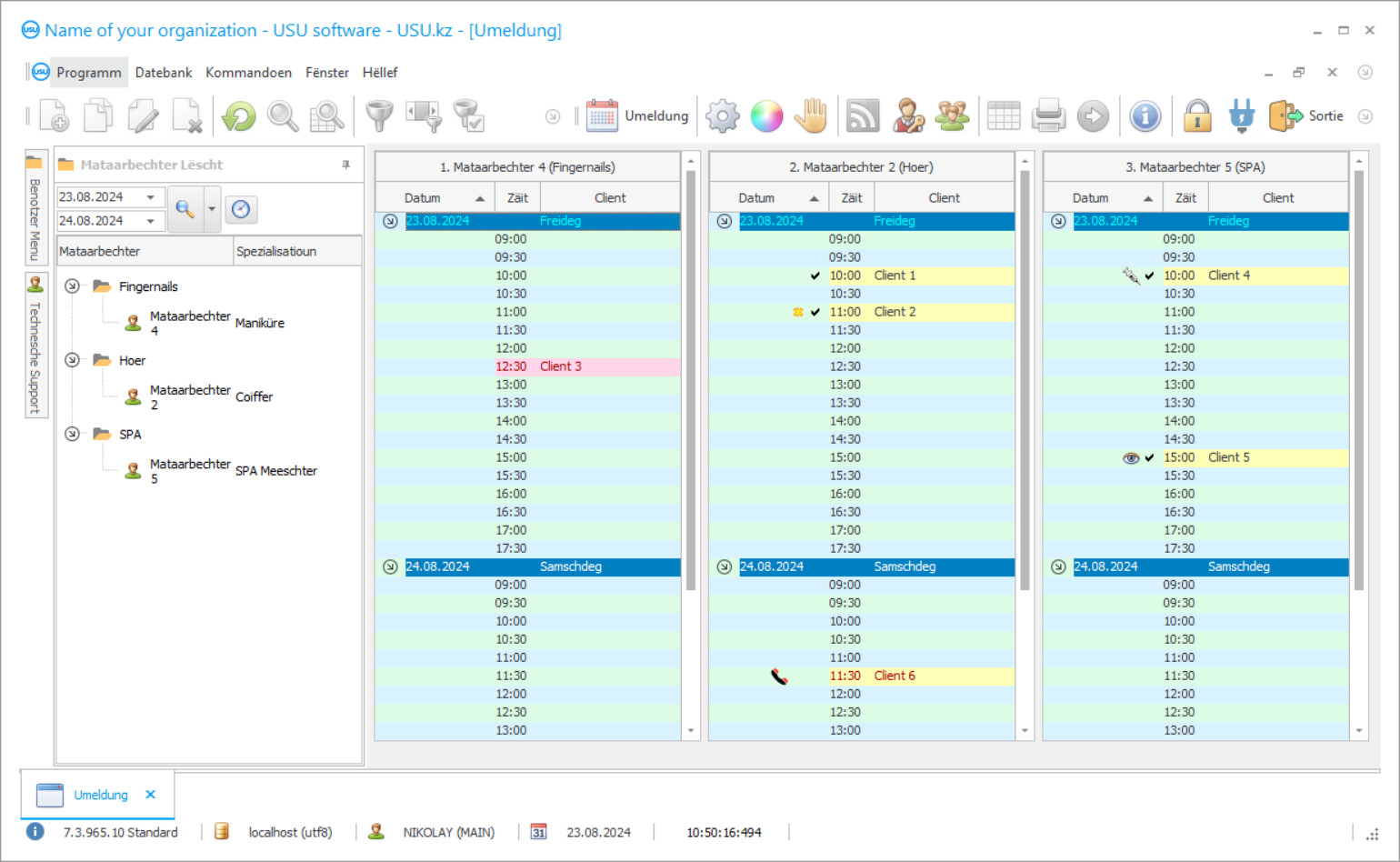Click the filter with checkmark toggle
The width and height of the screenshot is (1400, 862).
[468, 115]
